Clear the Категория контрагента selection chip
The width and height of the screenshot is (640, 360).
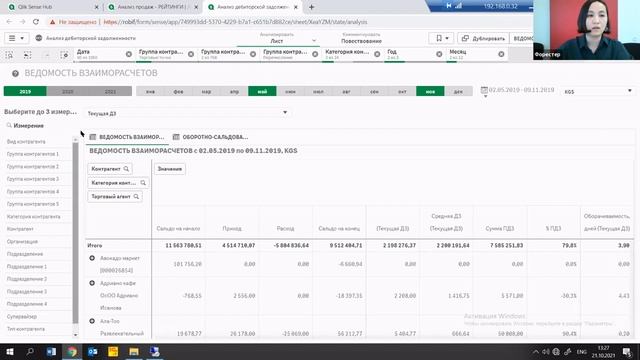pos(377,54)
